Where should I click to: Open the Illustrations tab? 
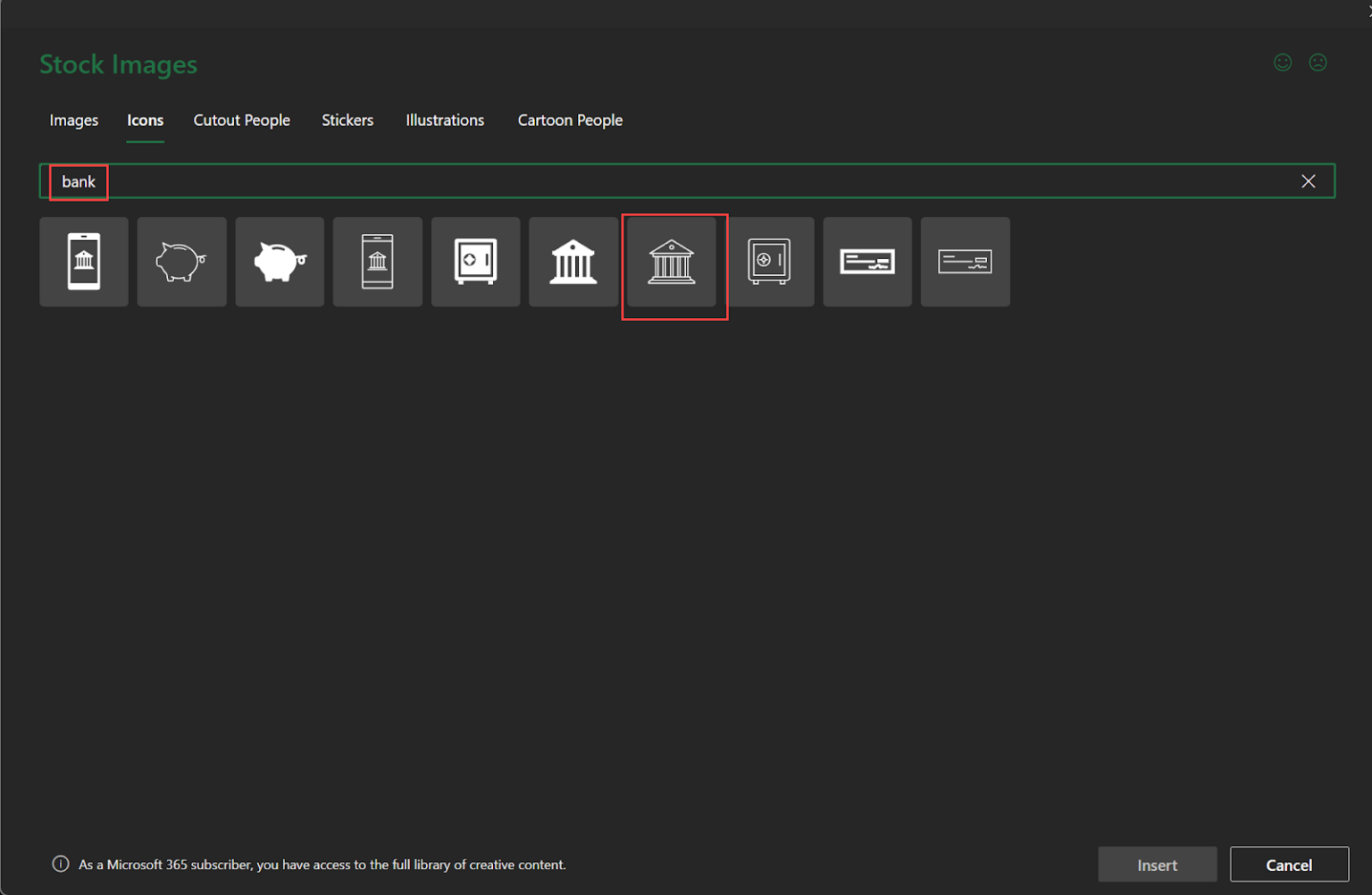[445, 120]
